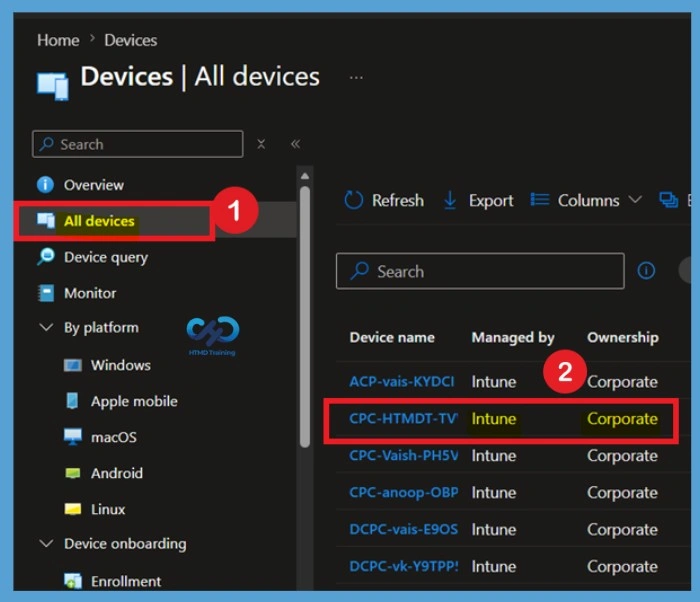Click the Columns list icon

point(539,200)
